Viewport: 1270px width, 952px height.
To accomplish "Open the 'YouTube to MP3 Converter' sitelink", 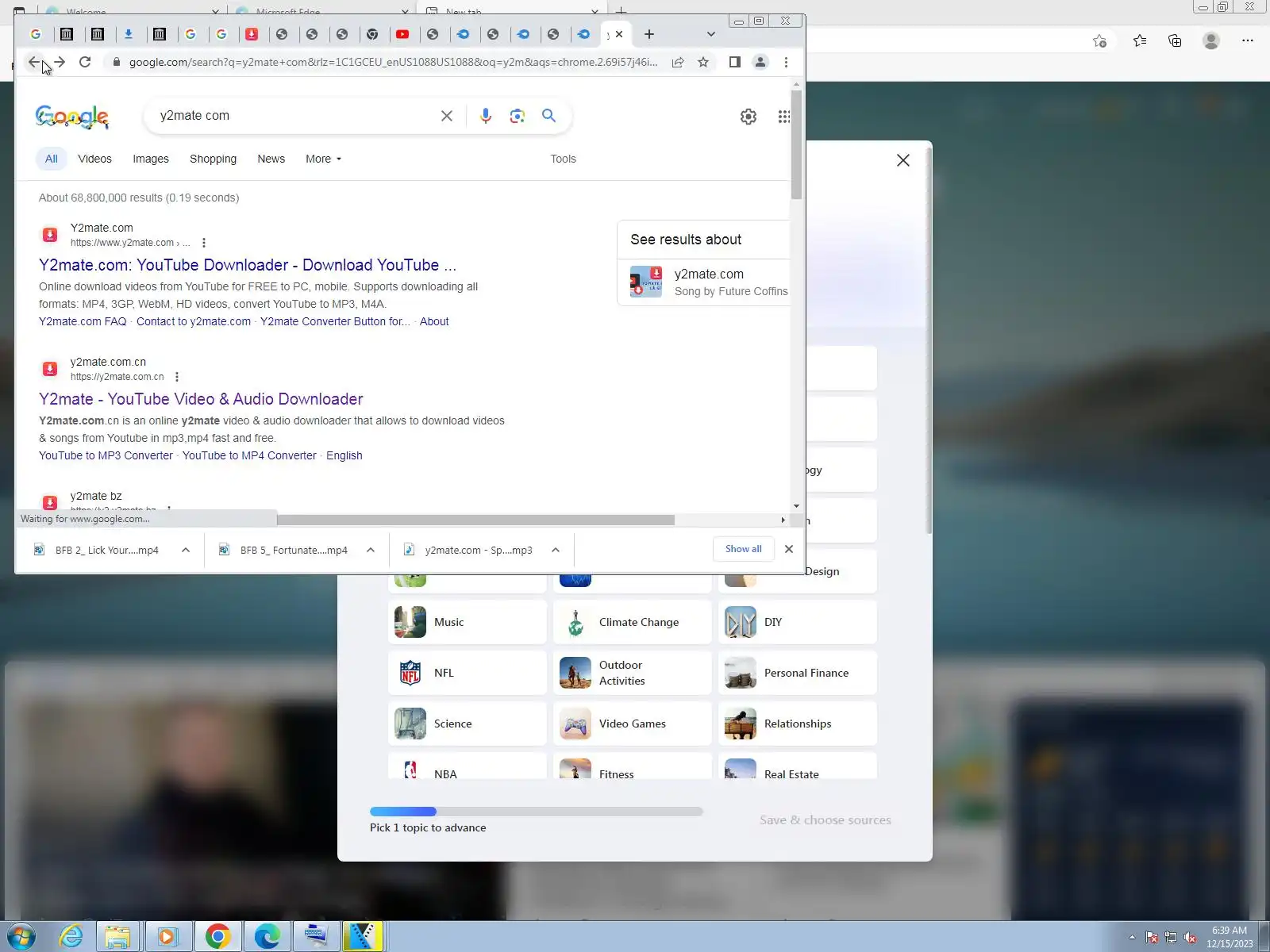I will pyautogui.click(x=106, y=455).
